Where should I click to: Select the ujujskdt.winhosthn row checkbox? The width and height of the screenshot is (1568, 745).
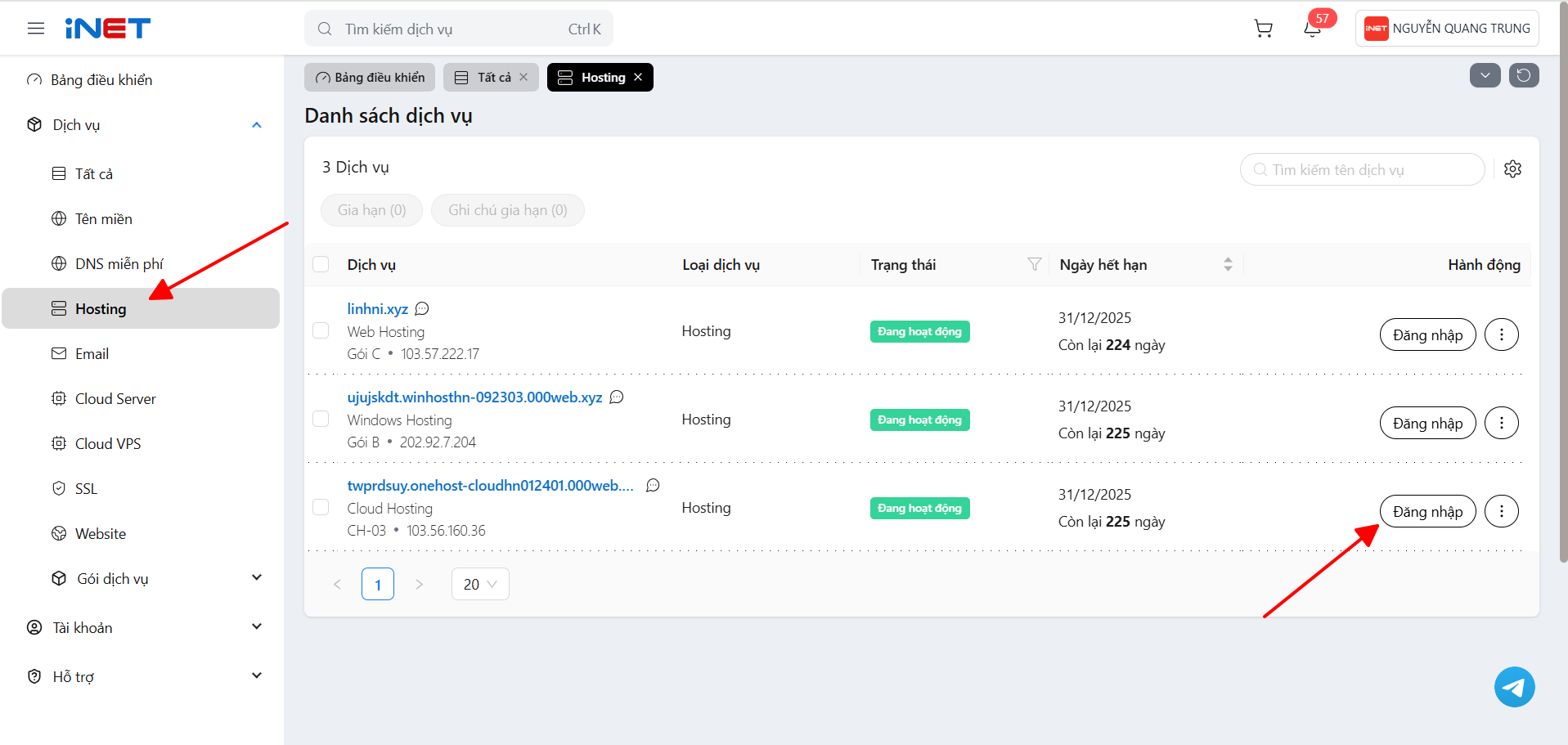[x=321, y=419]
